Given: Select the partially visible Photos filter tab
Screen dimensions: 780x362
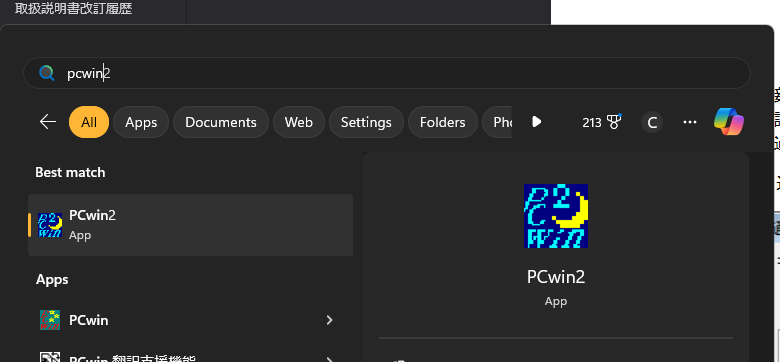Looking at the screenshot, I should click(x=497, y=122).
